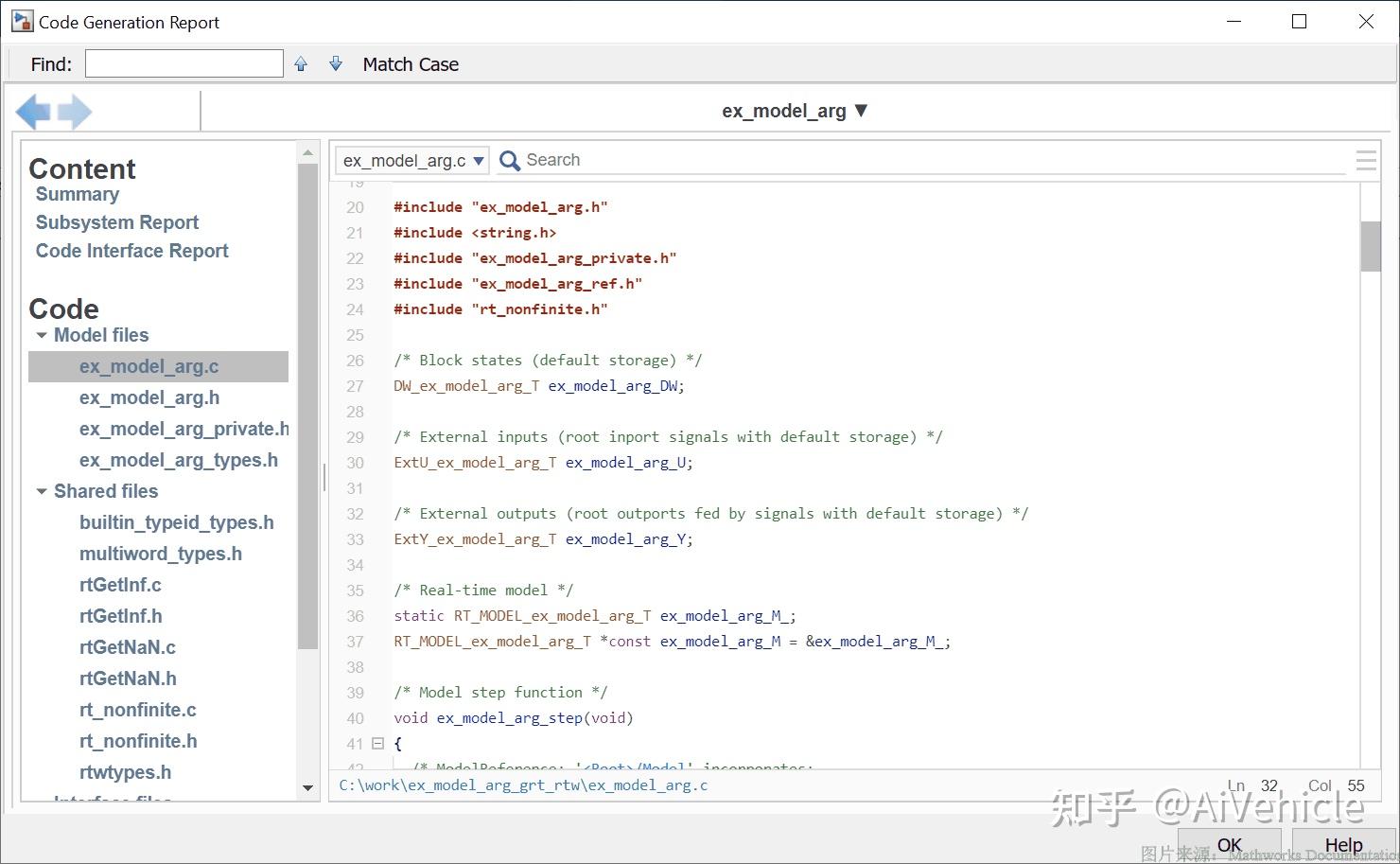Click the find previous up arrow
Screen dimensions: 1400x864
(301, 62)
